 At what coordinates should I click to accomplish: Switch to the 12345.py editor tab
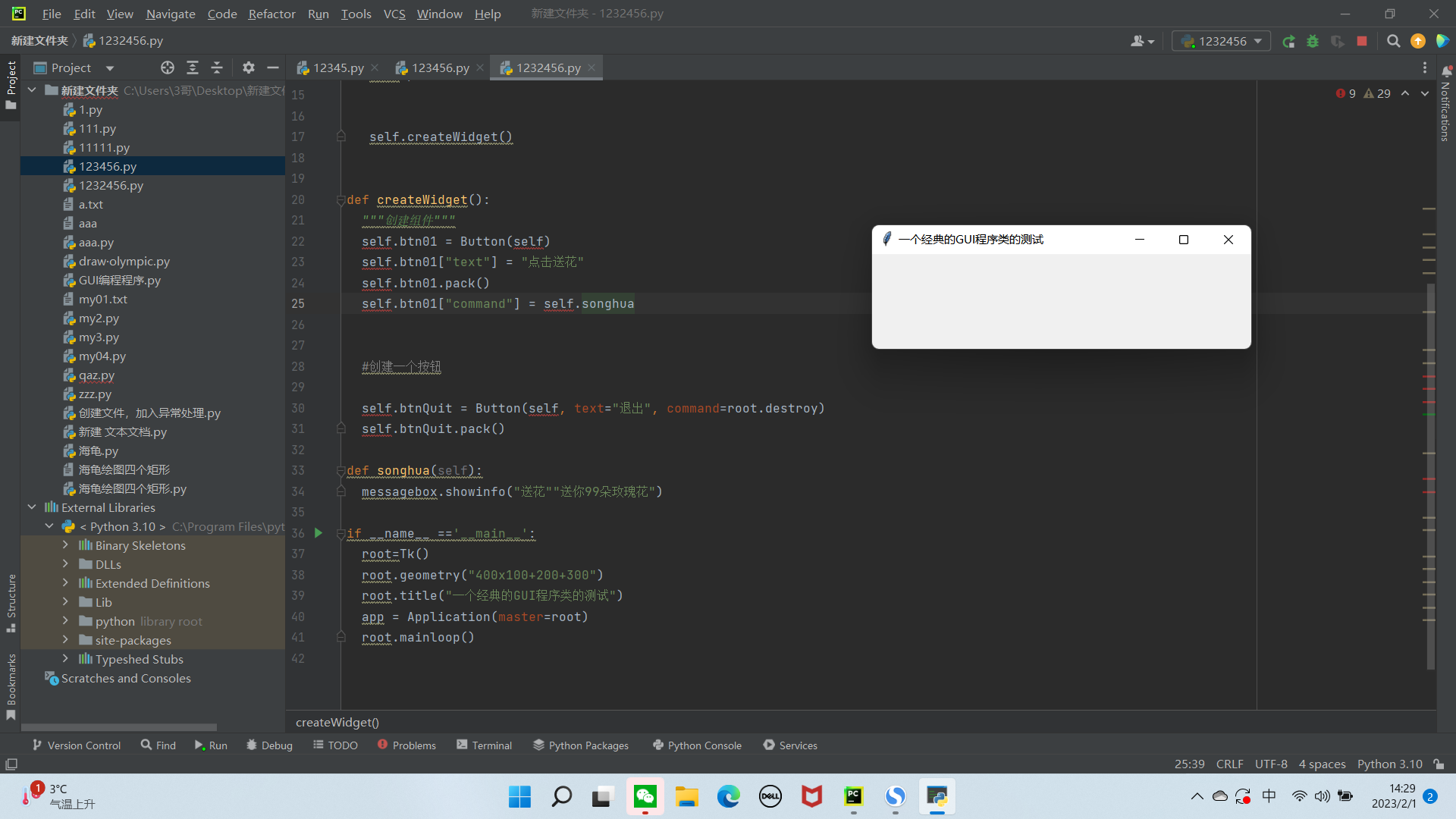coord(337,68)
